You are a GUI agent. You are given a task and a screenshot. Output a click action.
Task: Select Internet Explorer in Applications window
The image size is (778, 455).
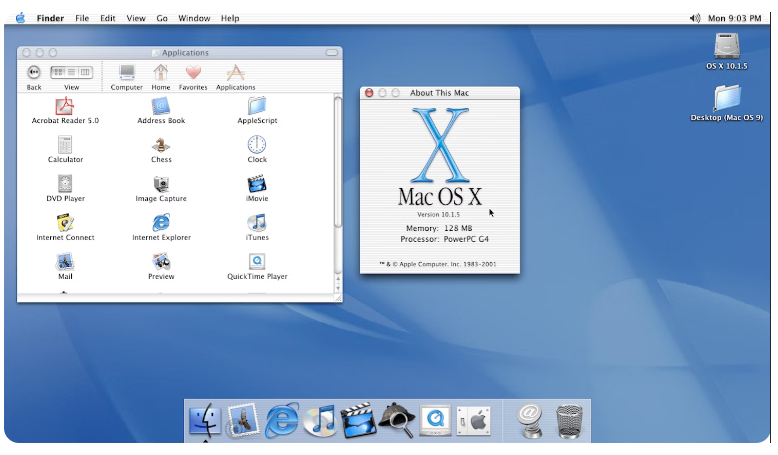tap(161, 223)
